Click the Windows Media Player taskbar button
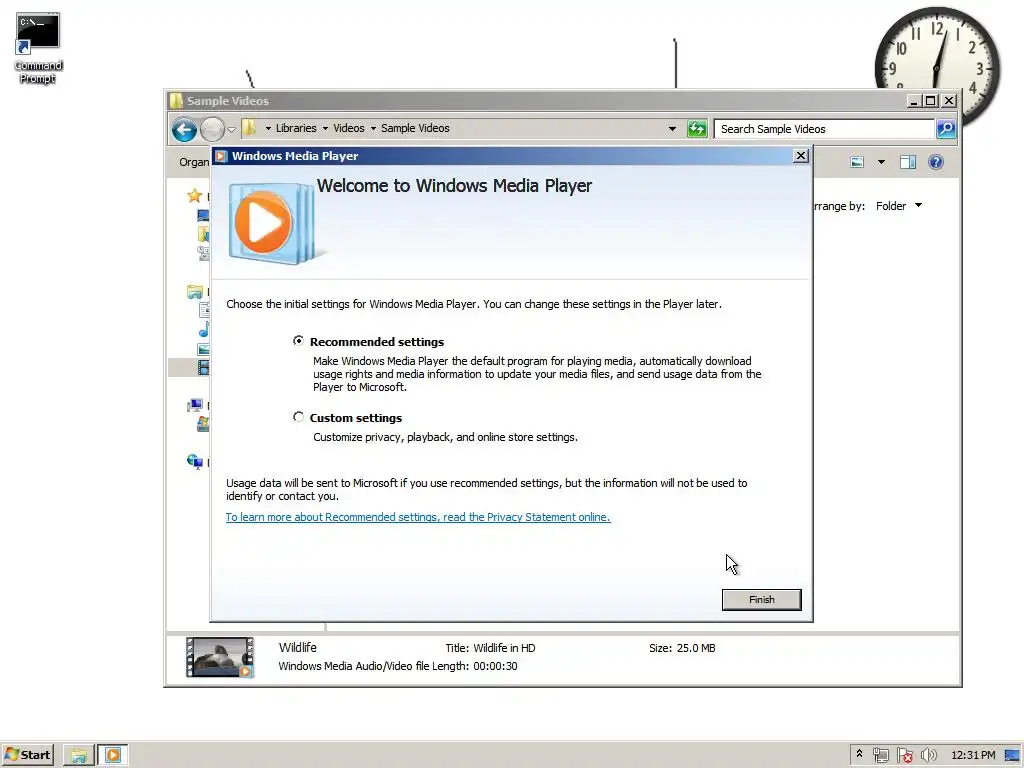This screenshot has width=1024, height=768. pyautogui.click(x=113, y=756)
